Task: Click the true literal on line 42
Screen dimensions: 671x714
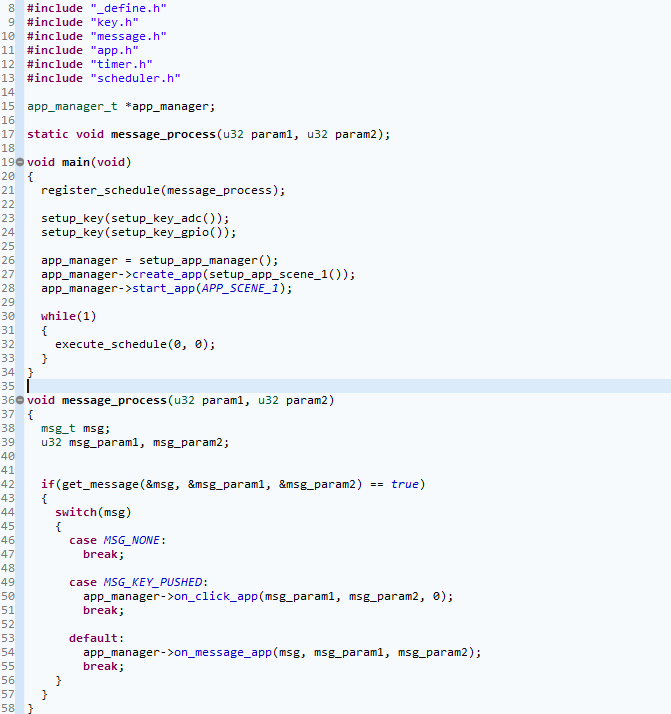Action: click(404, 484)
